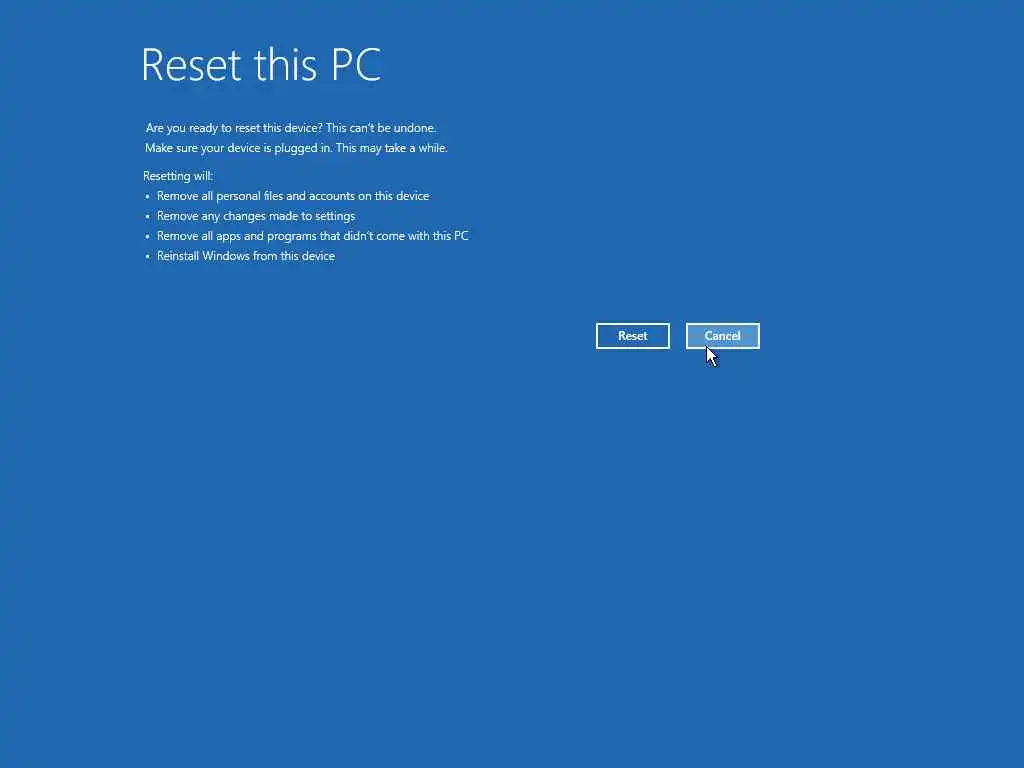Click 'Remove all personal files and accounts' item

click(x=293, y=196)
